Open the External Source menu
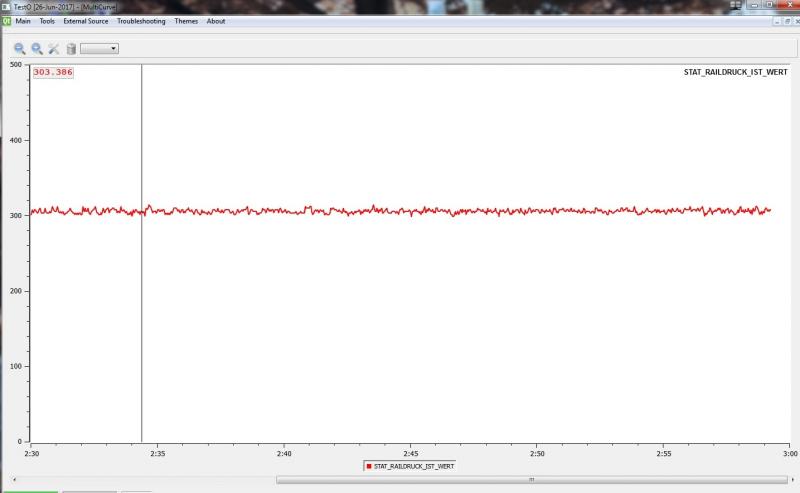Viewport: 800px width, 493px height. (85, 21)
